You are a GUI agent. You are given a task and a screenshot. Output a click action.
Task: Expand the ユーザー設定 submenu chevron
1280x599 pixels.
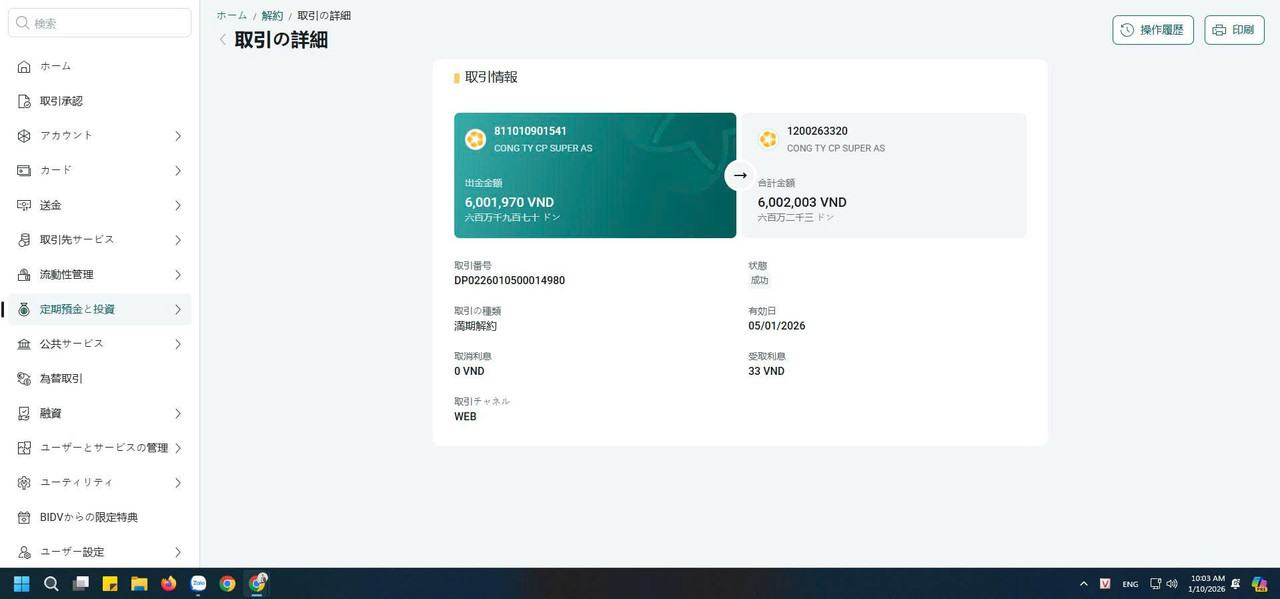click(178, 552)
